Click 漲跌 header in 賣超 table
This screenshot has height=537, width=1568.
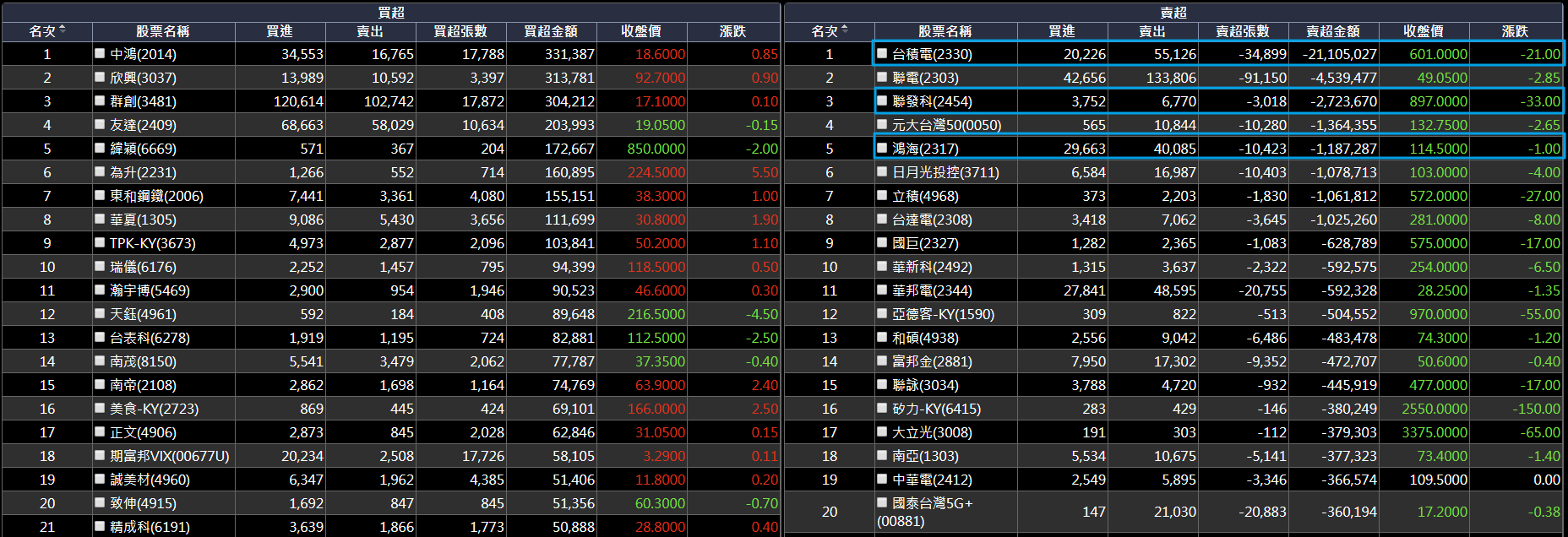1515,31
